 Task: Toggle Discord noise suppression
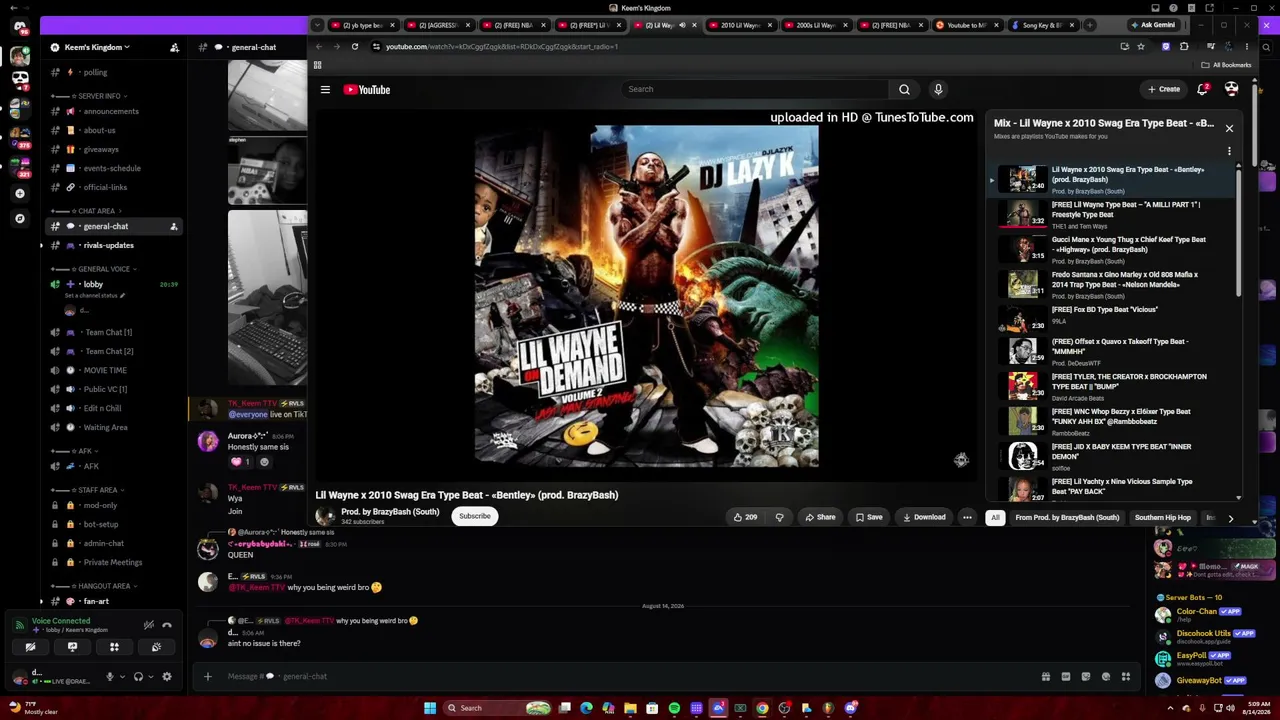[148, 626]
